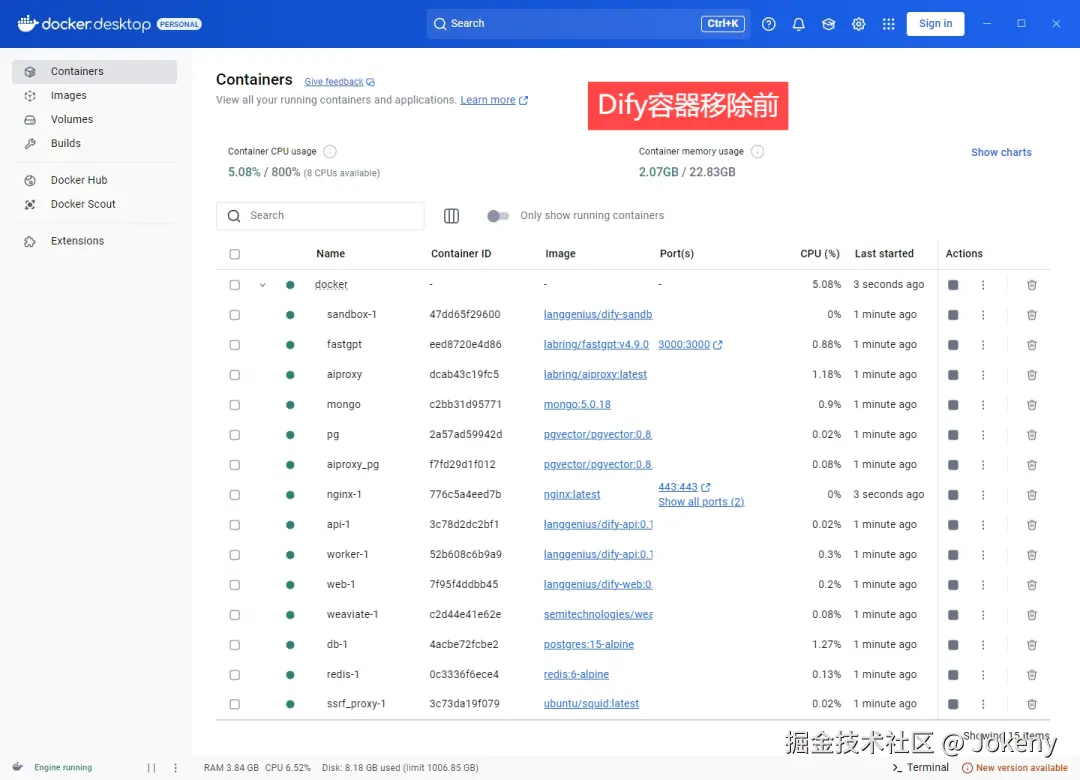
Task: Select all containers with header checkbox
Action: tap(235, 254)
